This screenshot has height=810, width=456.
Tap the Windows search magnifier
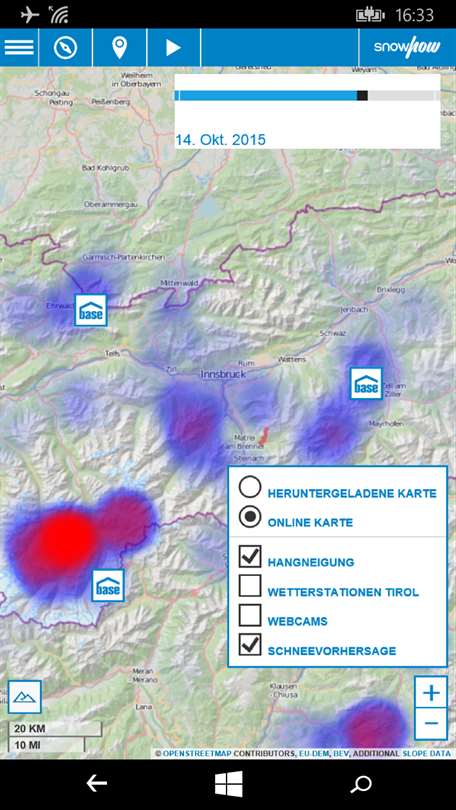[x=360, y=784]
